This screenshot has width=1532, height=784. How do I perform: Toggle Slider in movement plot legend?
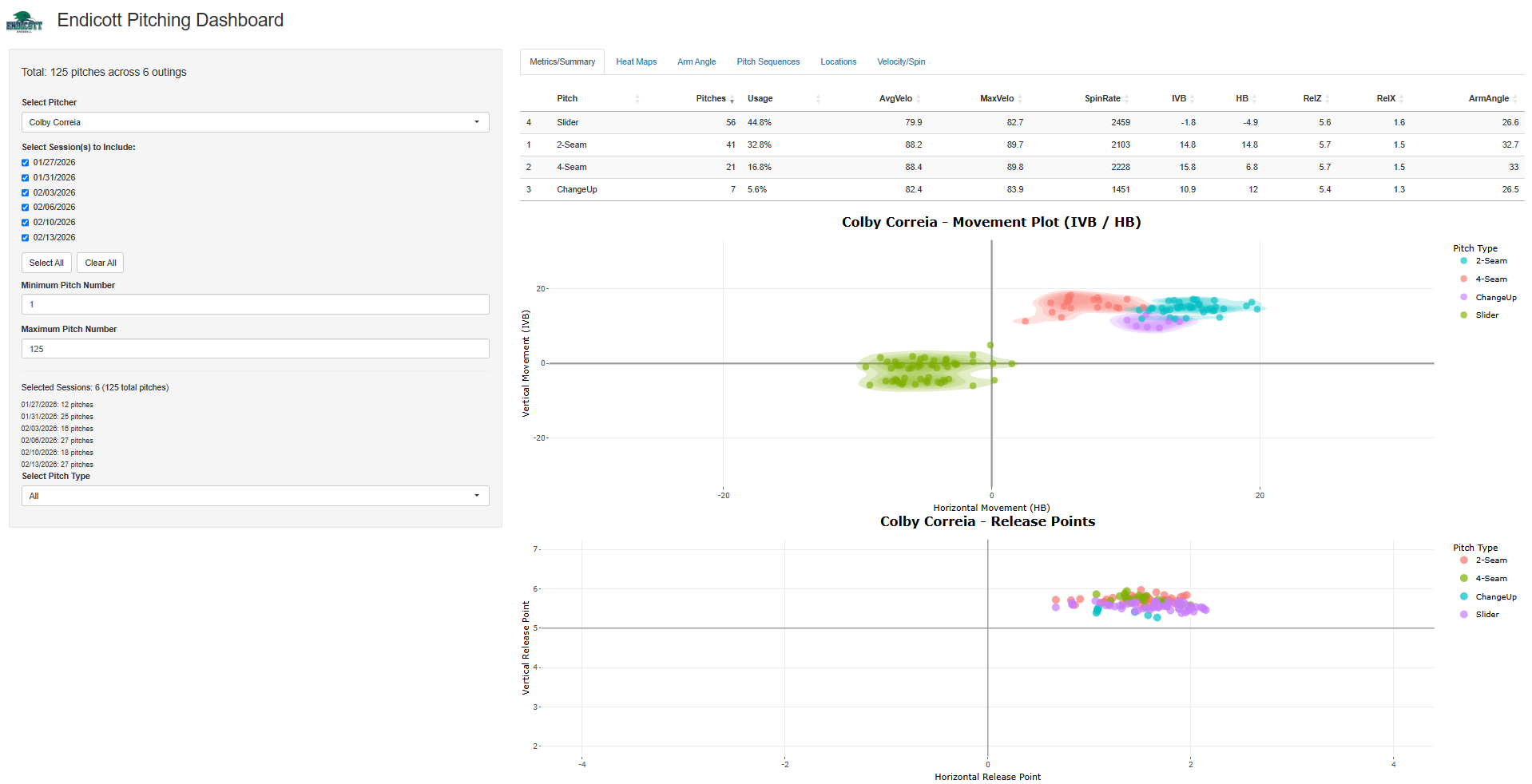(x=1479, y=315)
